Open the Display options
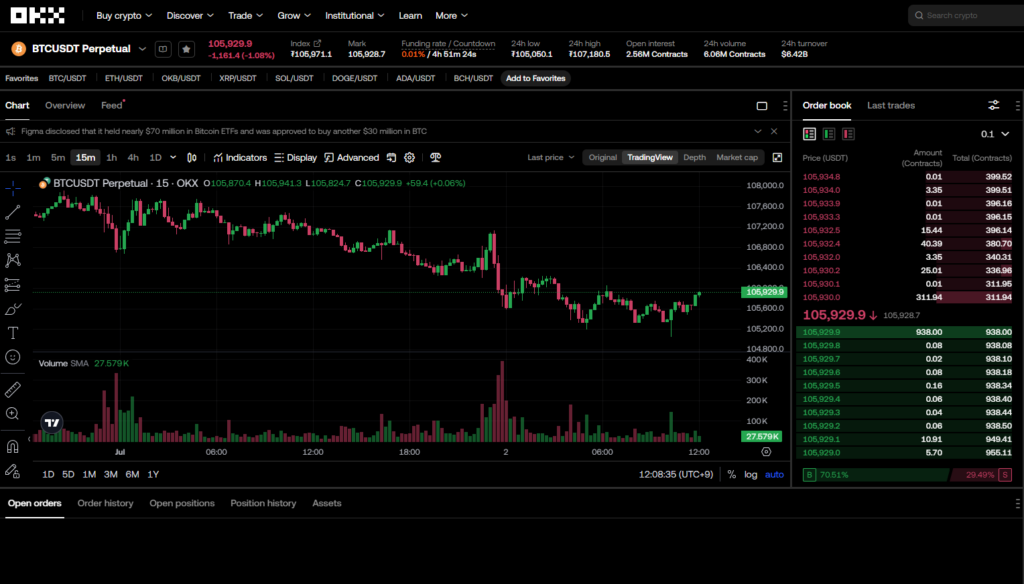Image resolution: width=1024 pixels, height=584 pixels. 295,157
